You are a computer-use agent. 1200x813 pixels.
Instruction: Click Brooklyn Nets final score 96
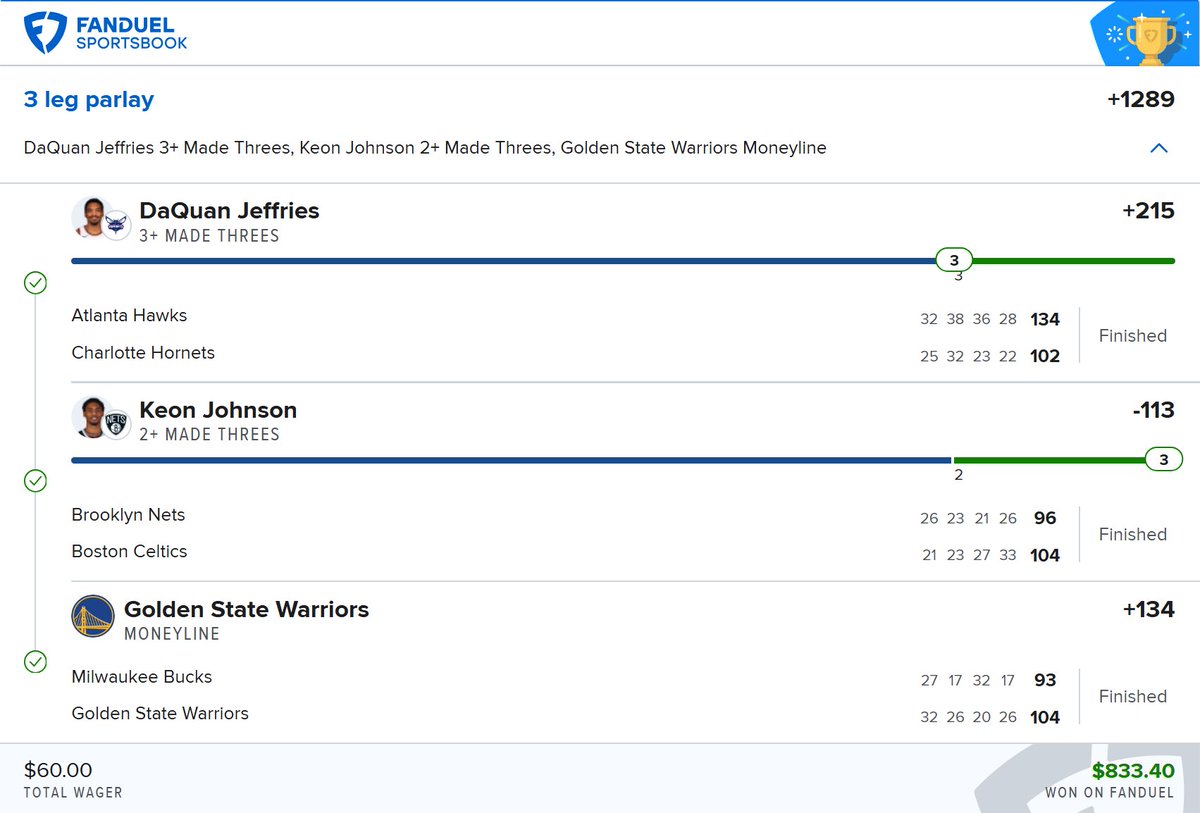point(1045,518)
